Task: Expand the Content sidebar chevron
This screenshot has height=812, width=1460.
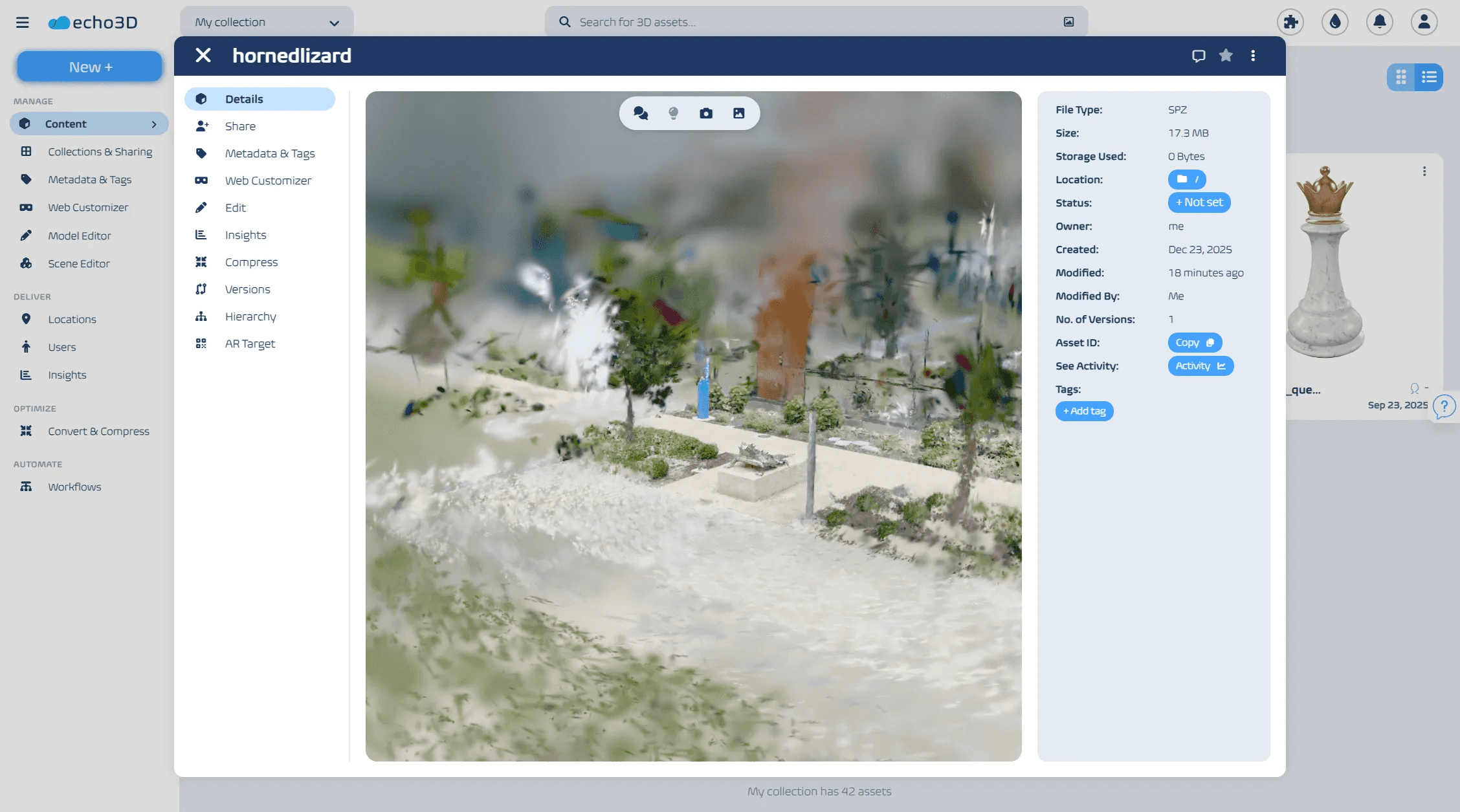Action: (154, 124)
